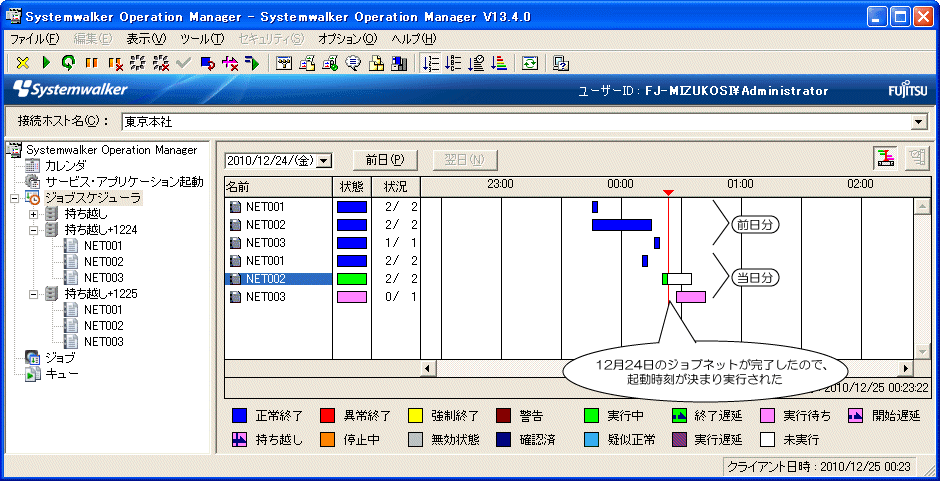The height and width of the screenshot is (481, 940).
Task: Select the ジョブ tree item
Action: [61, 358]
